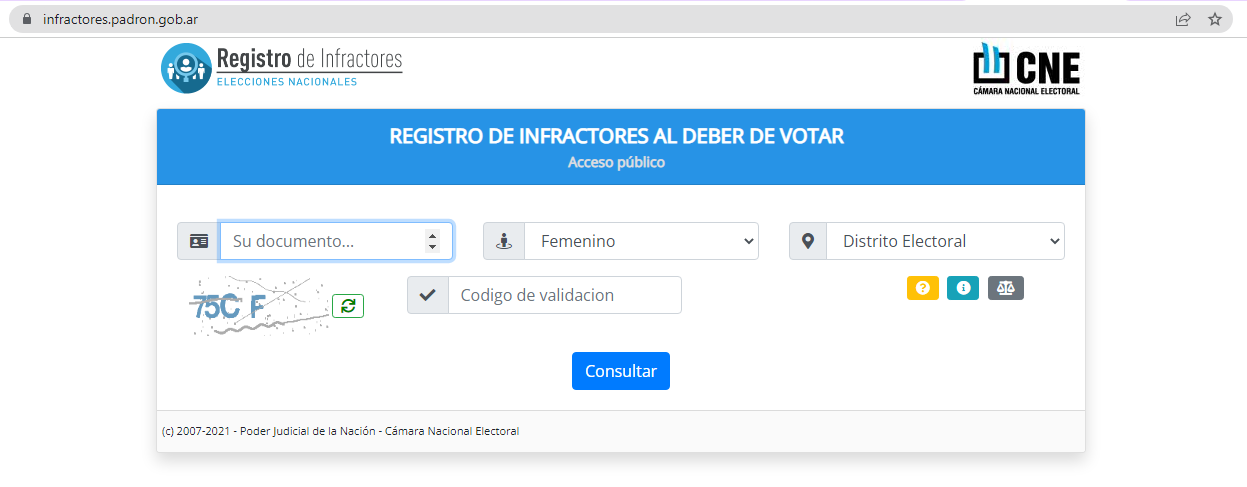The image size is (1247, 487).
Task: Click the gray balance scale icon button
Action: coord(1006,288)
